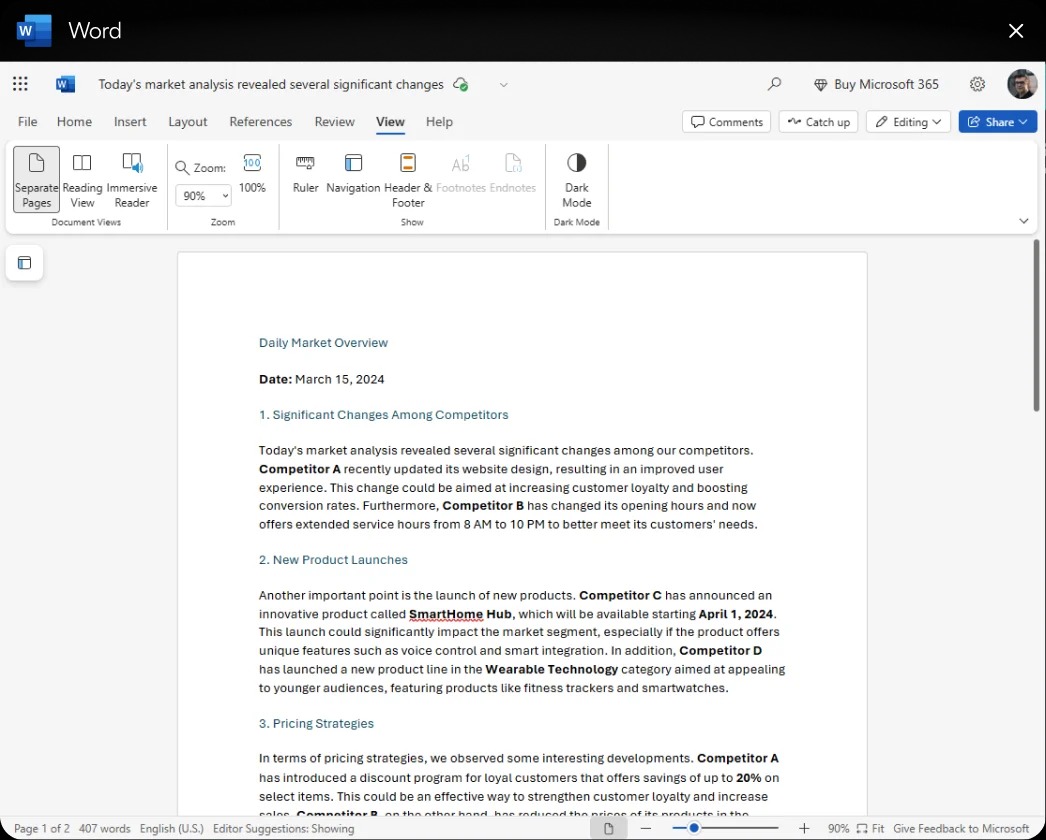Click the Word app icon in title bar
The width and height of the screenshot is (1046, 840).
[x=34, y=31]
